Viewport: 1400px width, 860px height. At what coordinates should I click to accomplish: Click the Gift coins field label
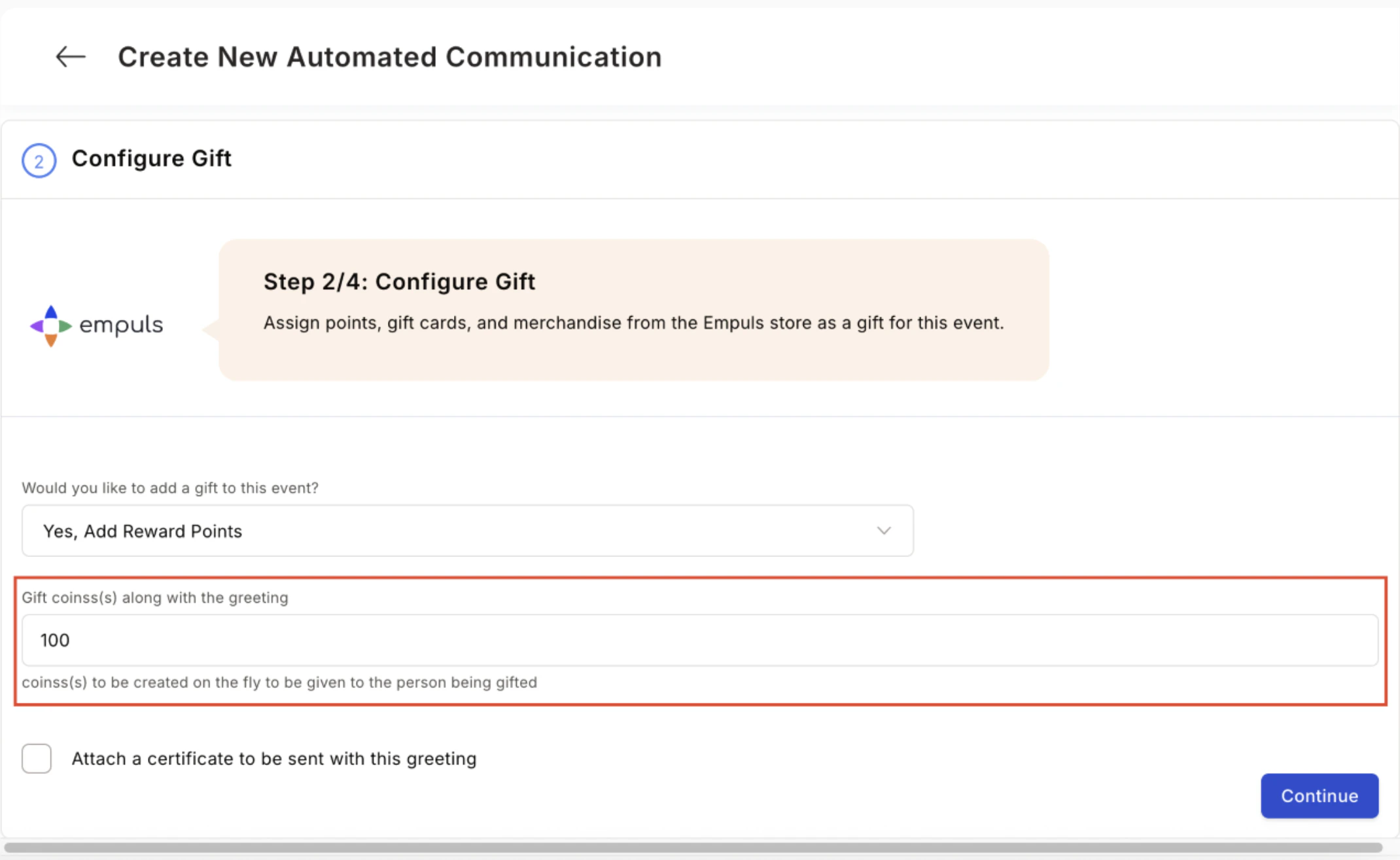click(x=155, y=598)
